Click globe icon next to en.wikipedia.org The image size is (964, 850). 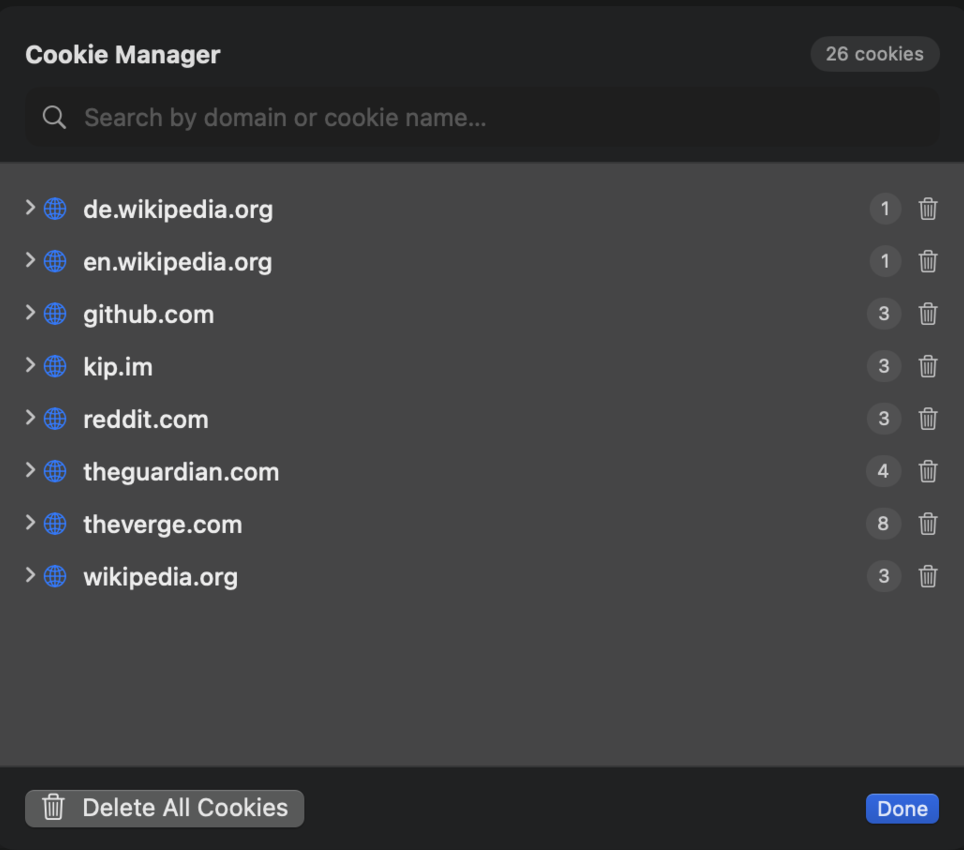(55, 261)
